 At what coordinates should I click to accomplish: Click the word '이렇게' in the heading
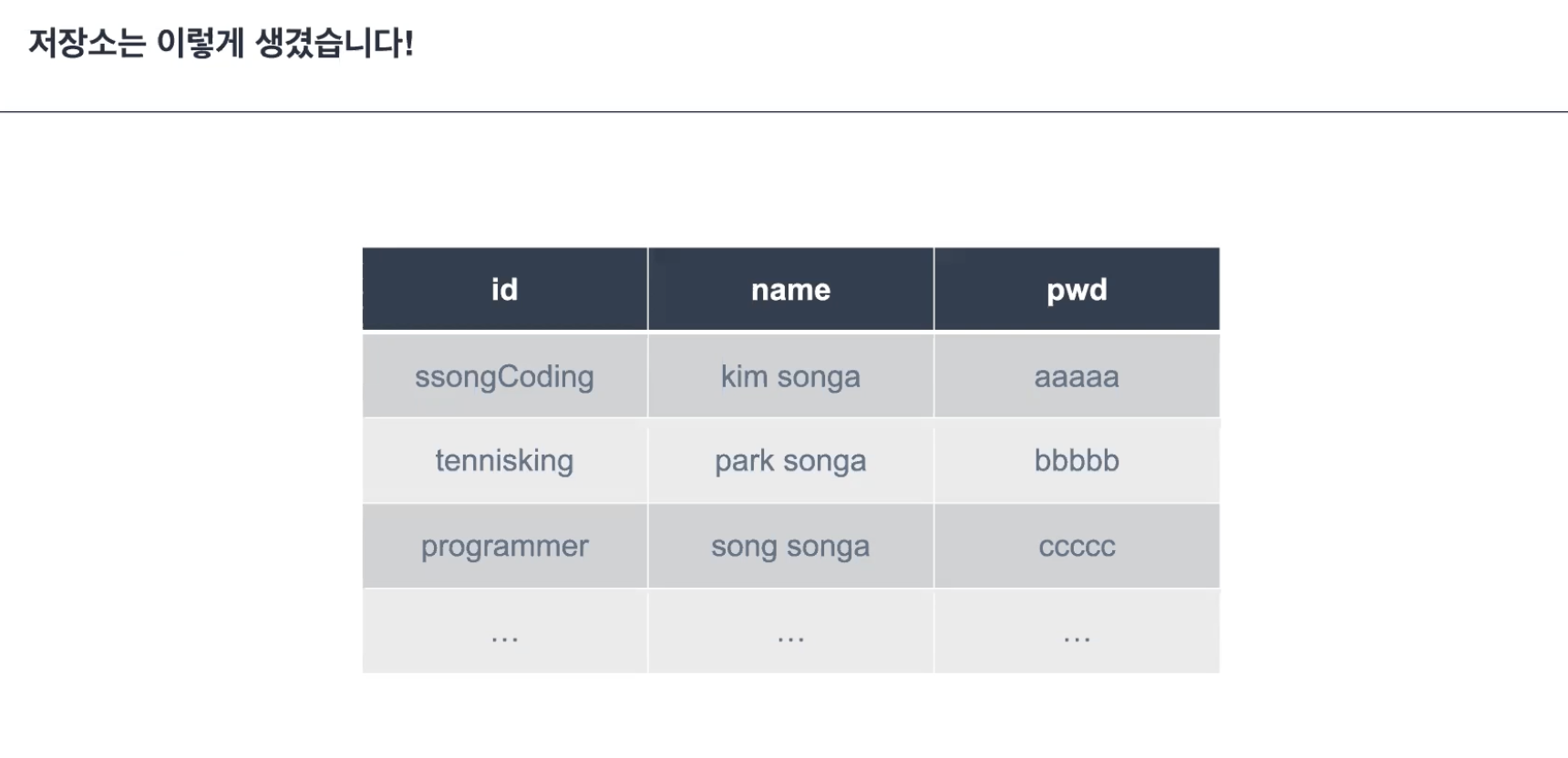tap(200, 43)
